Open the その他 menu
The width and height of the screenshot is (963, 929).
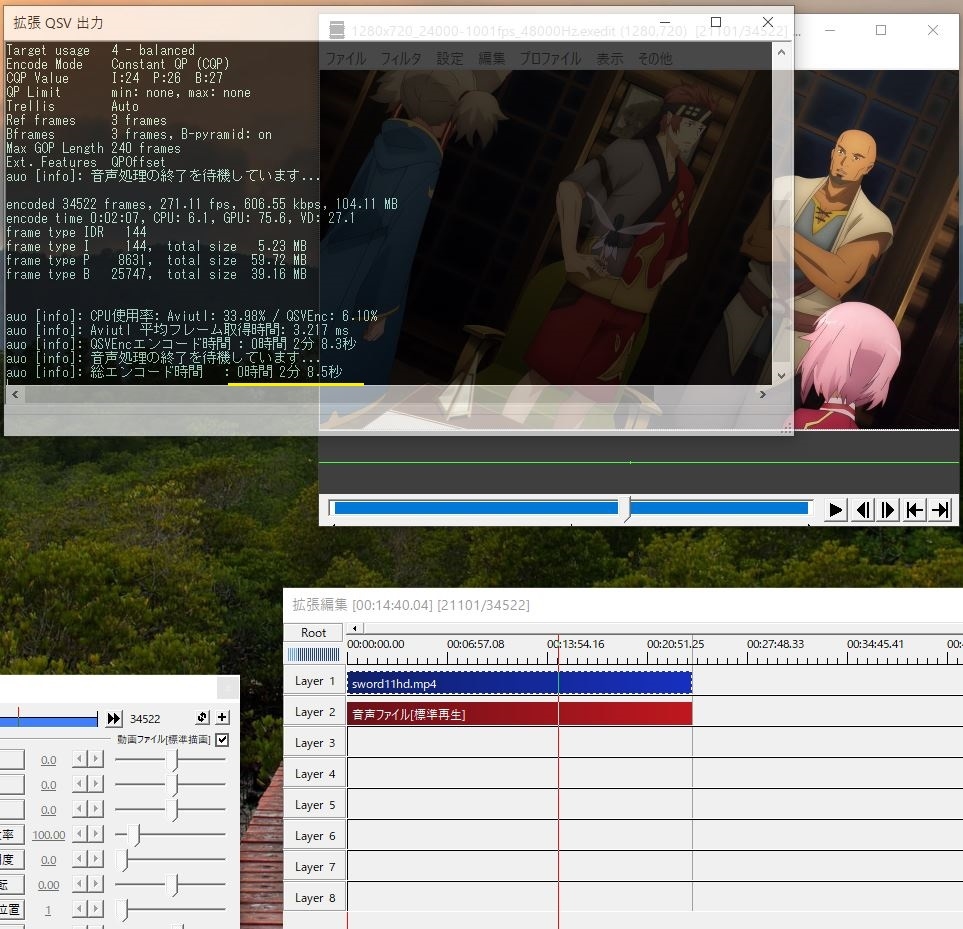(655, 59)
